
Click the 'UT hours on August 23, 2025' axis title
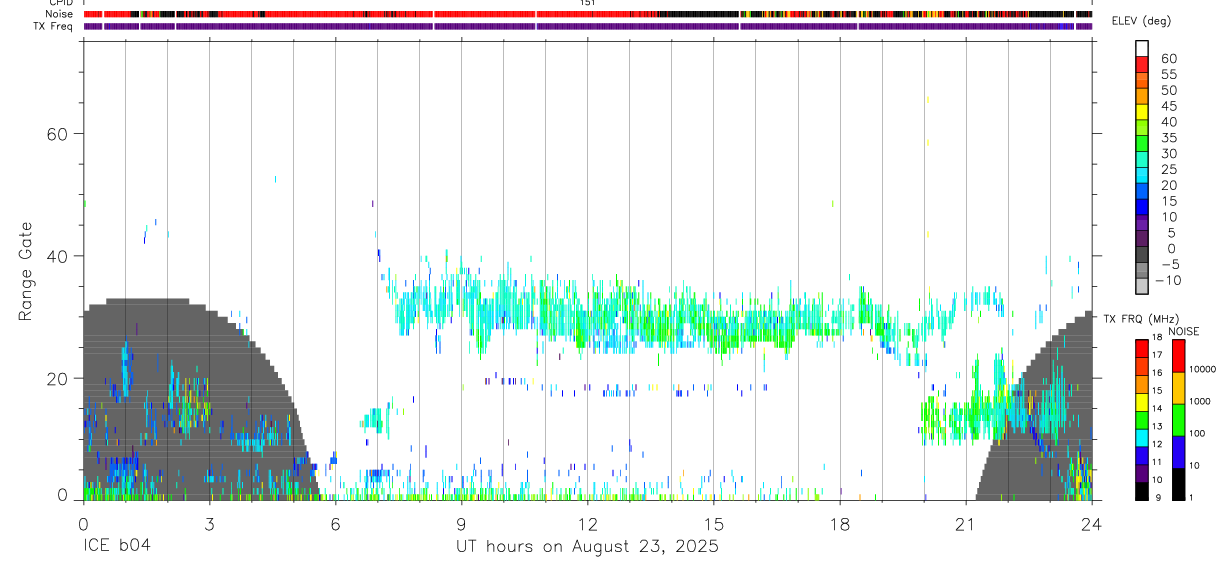click(587, 548)
